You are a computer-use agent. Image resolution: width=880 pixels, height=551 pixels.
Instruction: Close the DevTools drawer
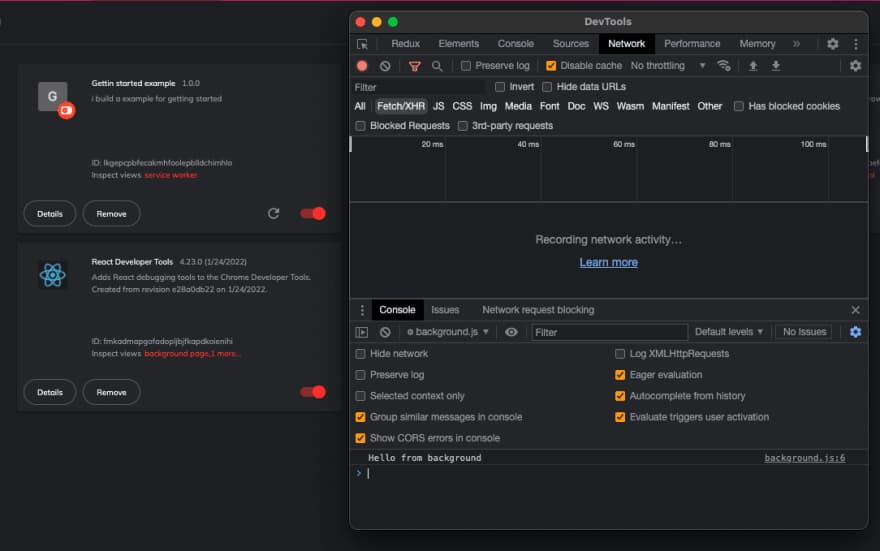pyautogui.click(x=855, y=310)
